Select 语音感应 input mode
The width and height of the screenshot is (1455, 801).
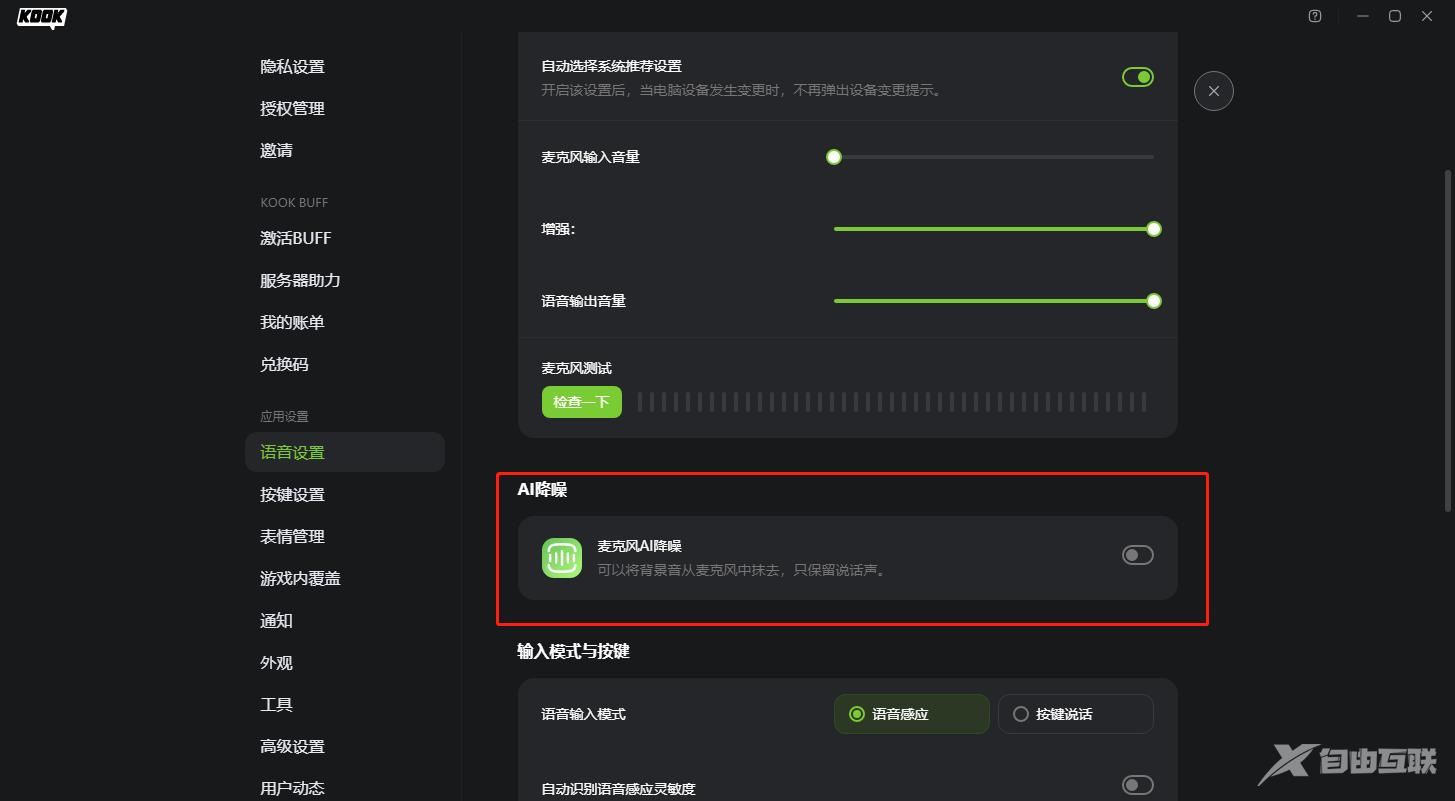tap(912, 714)
